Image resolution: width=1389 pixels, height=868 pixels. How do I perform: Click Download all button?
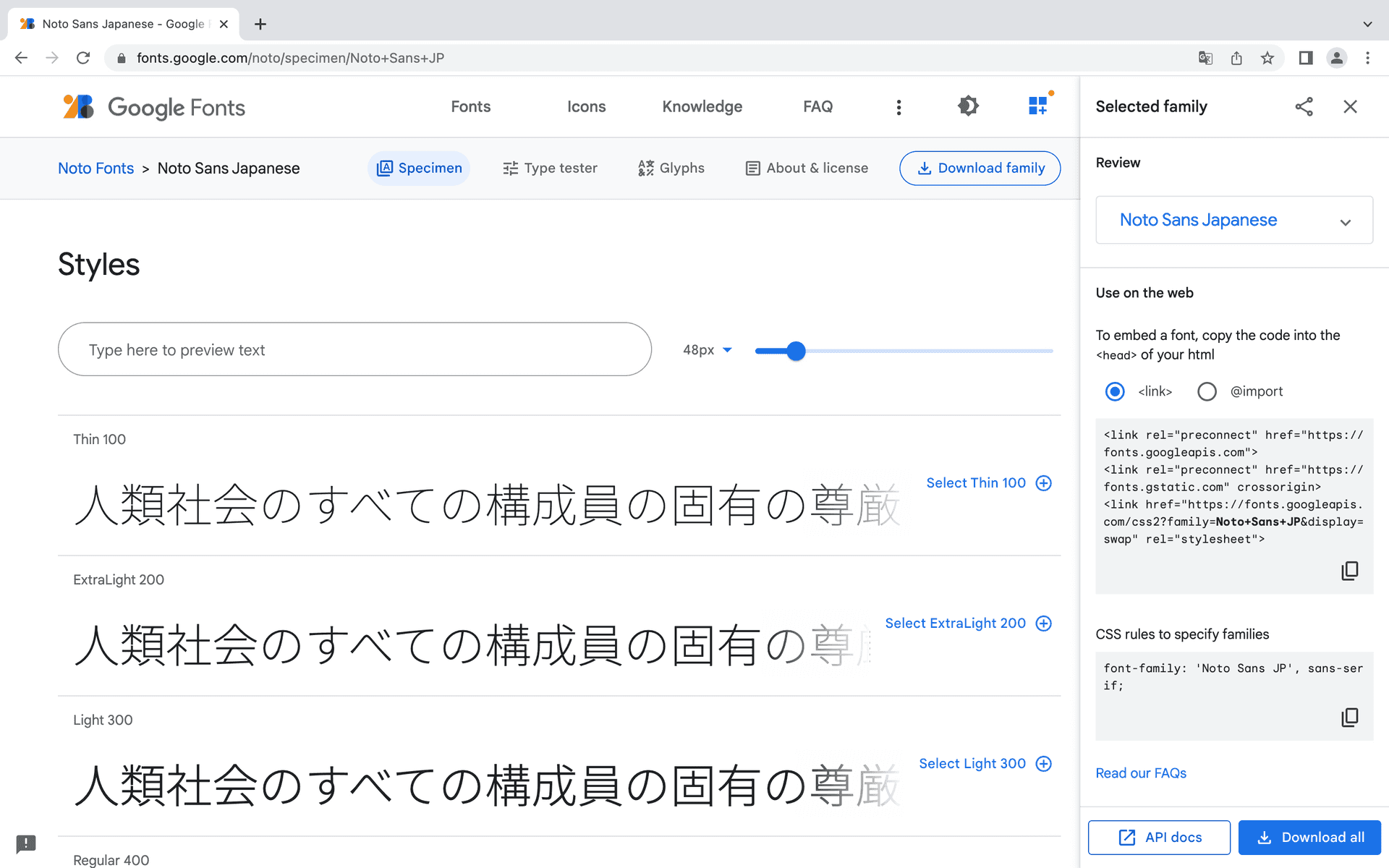1309,838
